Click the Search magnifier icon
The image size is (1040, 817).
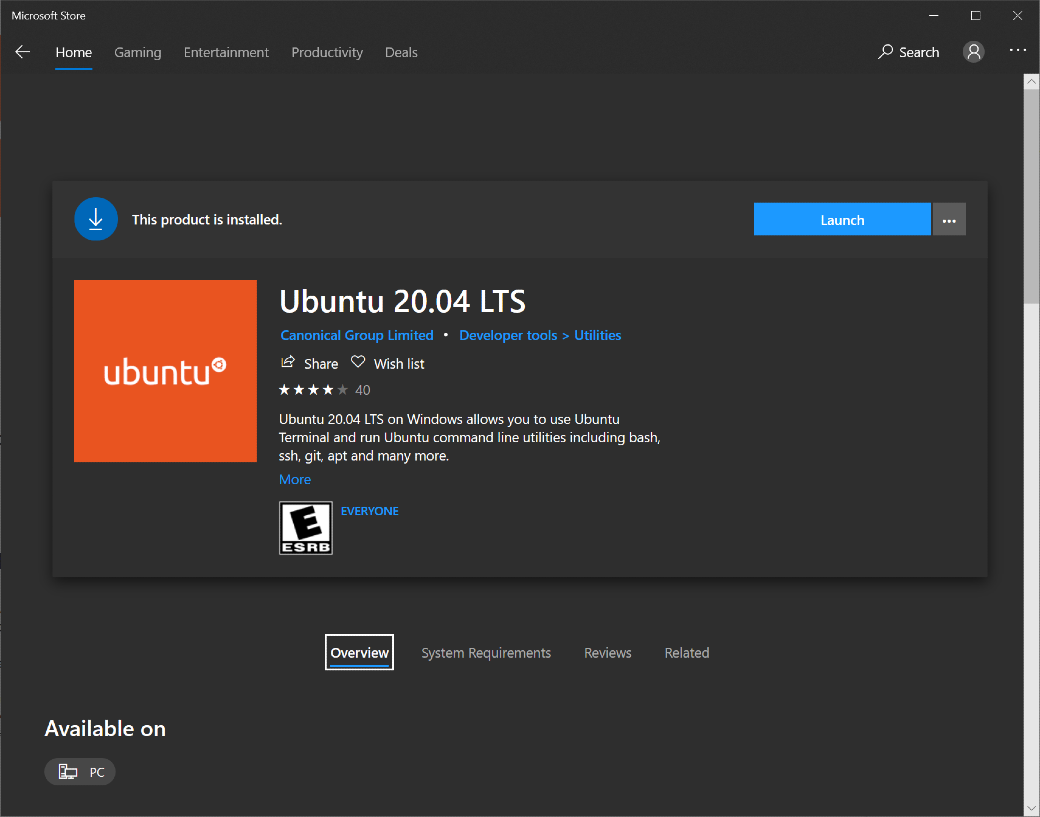(885, 52)
